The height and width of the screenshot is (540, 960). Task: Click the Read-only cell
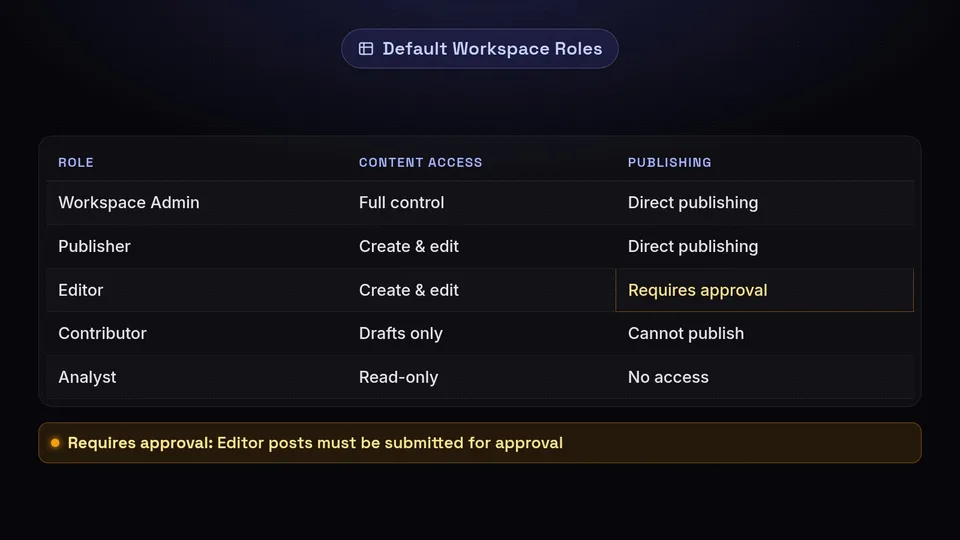(x=399, y=377)
